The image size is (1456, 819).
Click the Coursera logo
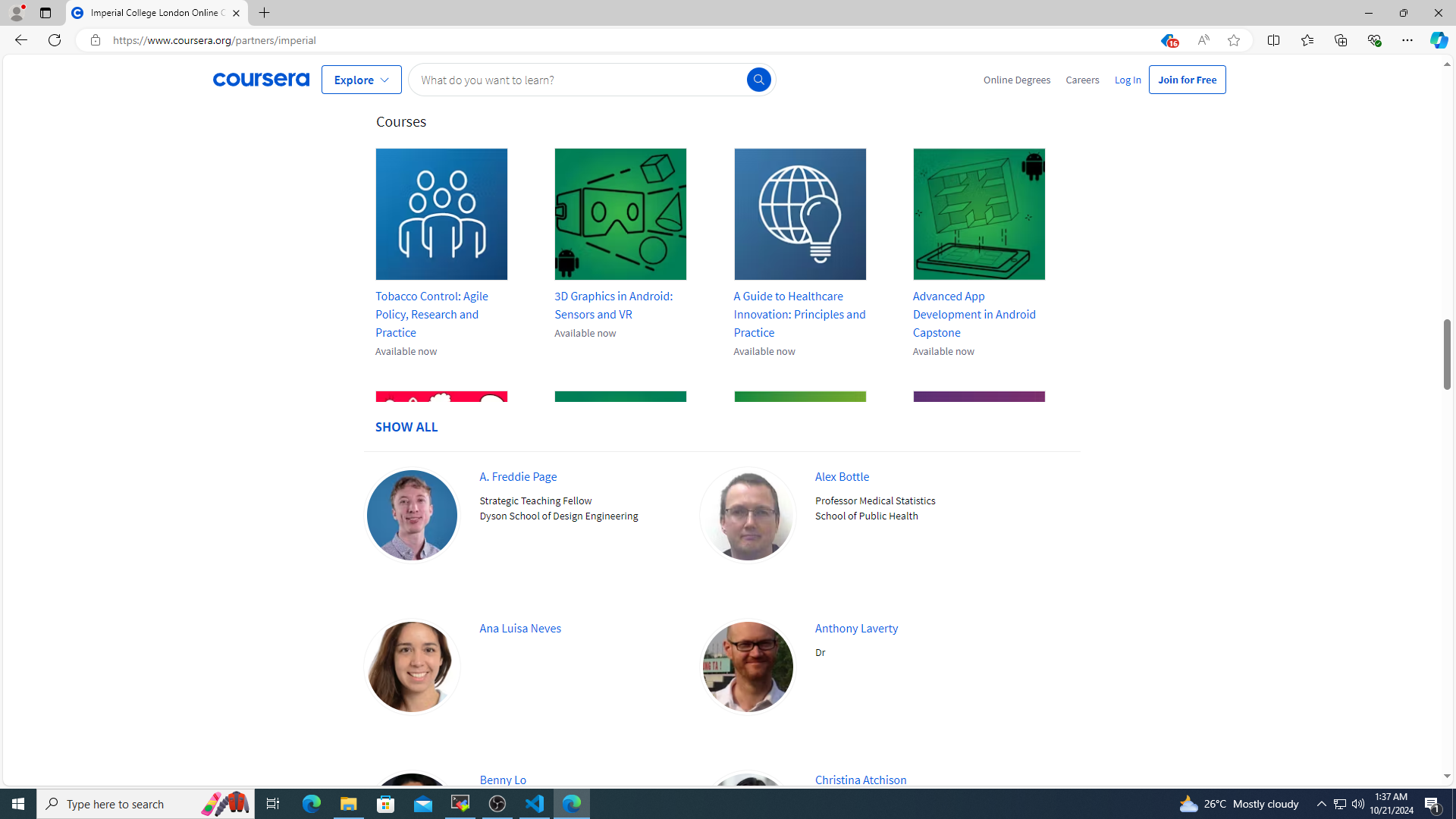tap(261, 80)
